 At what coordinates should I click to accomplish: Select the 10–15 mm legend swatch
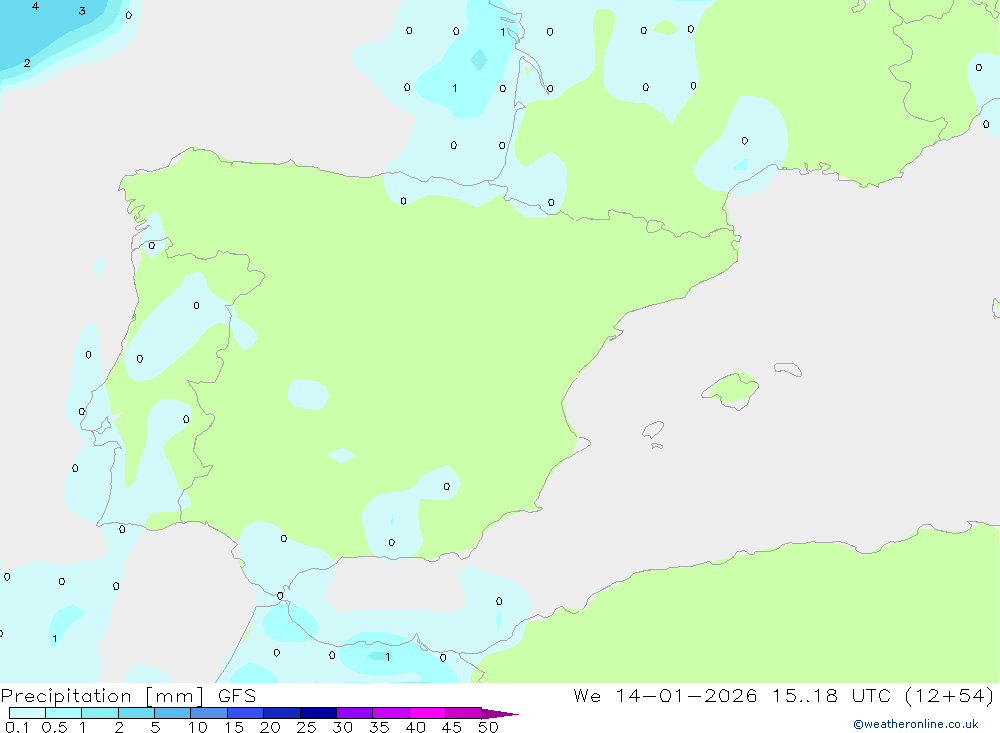pyautogui.click(x=209, y=713)
